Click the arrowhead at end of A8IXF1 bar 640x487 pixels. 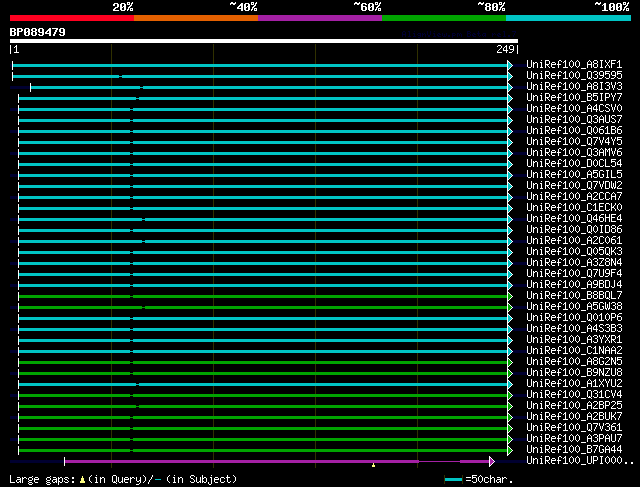pos(510,65)
